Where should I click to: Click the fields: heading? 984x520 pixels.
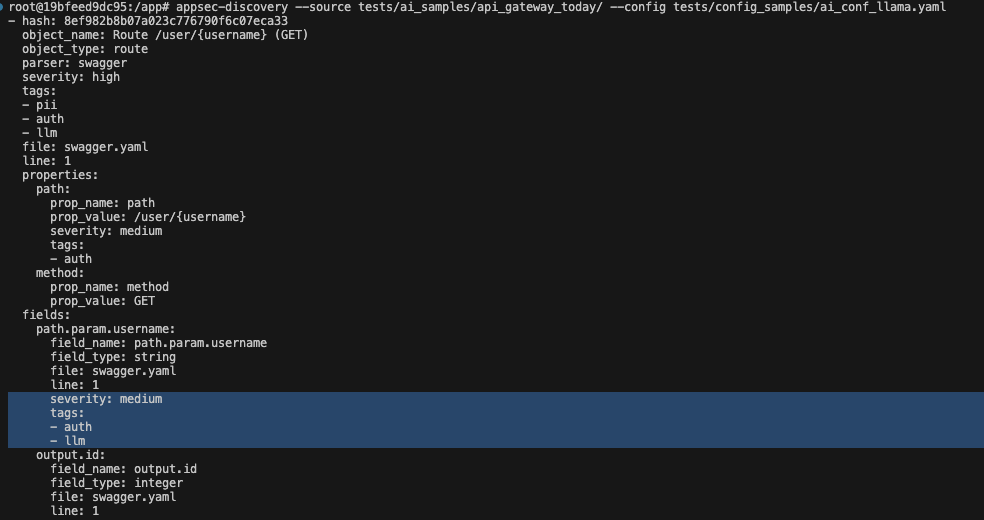tap(46, 315)
